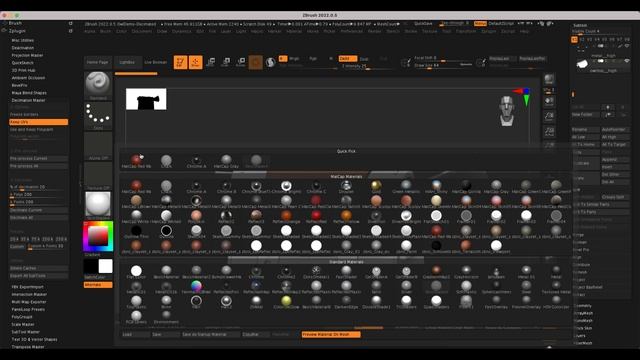
Task: Choose the Chrome B MatCap sphere
Action: coord(226,186)
